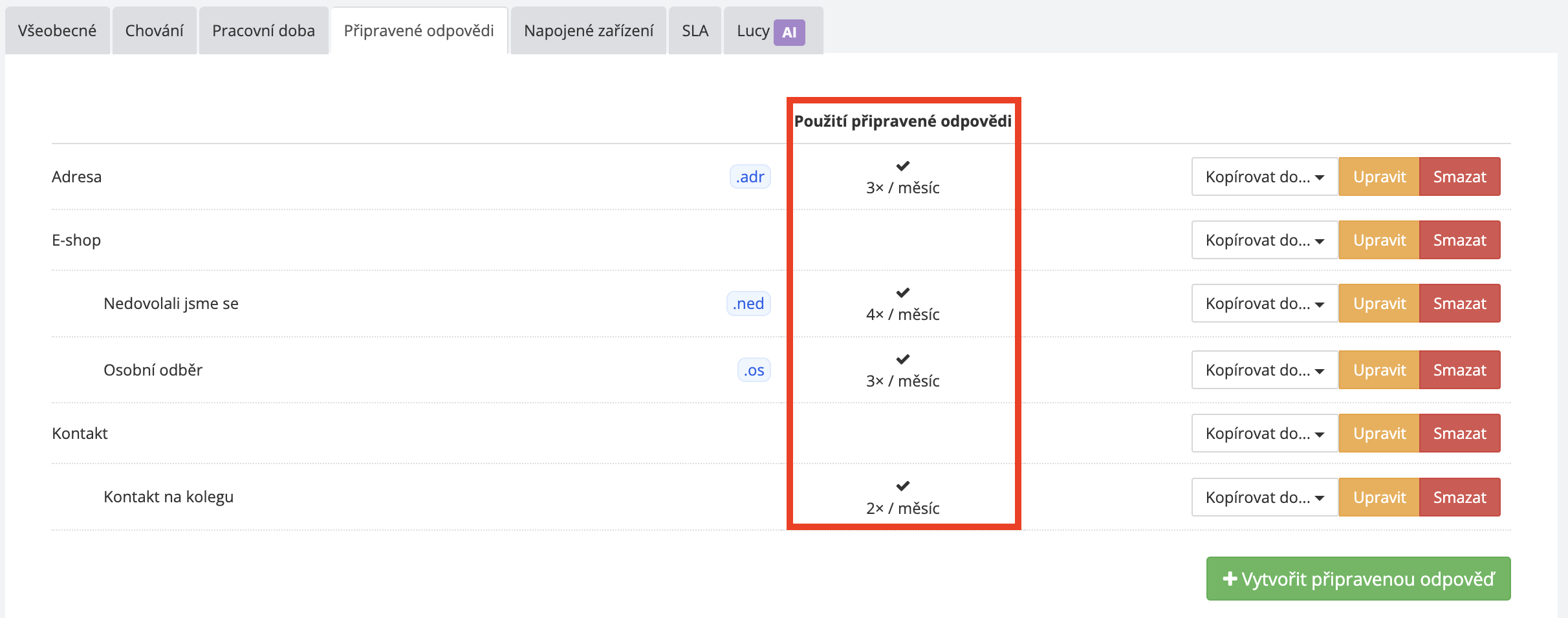Image resolution: width=1568 pixels, height=618 pixels.
Task: Click the Použití připravené odpovědi column header
Action: 903,121
